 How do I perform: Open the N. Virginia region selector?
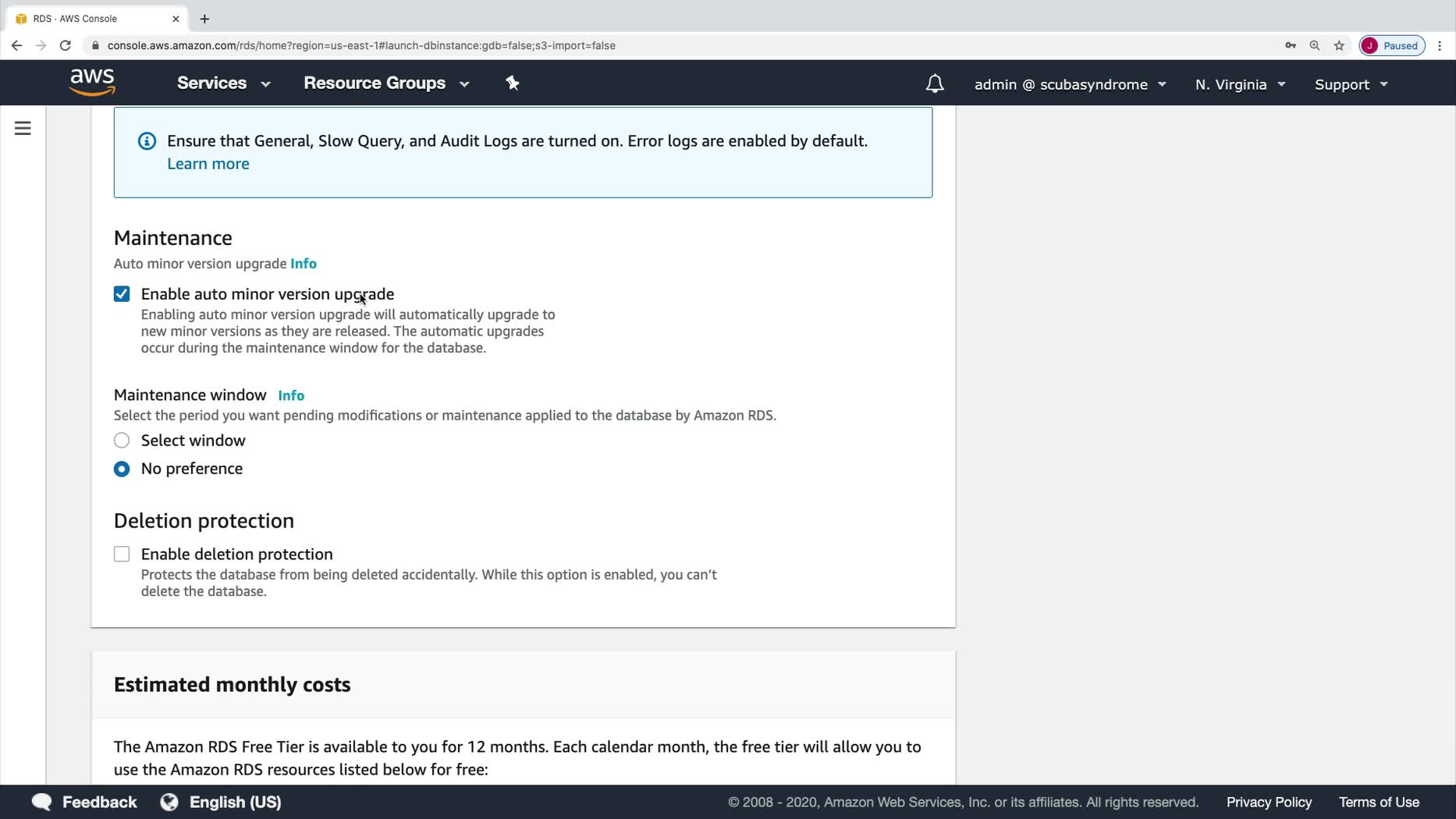(1239, 84)
